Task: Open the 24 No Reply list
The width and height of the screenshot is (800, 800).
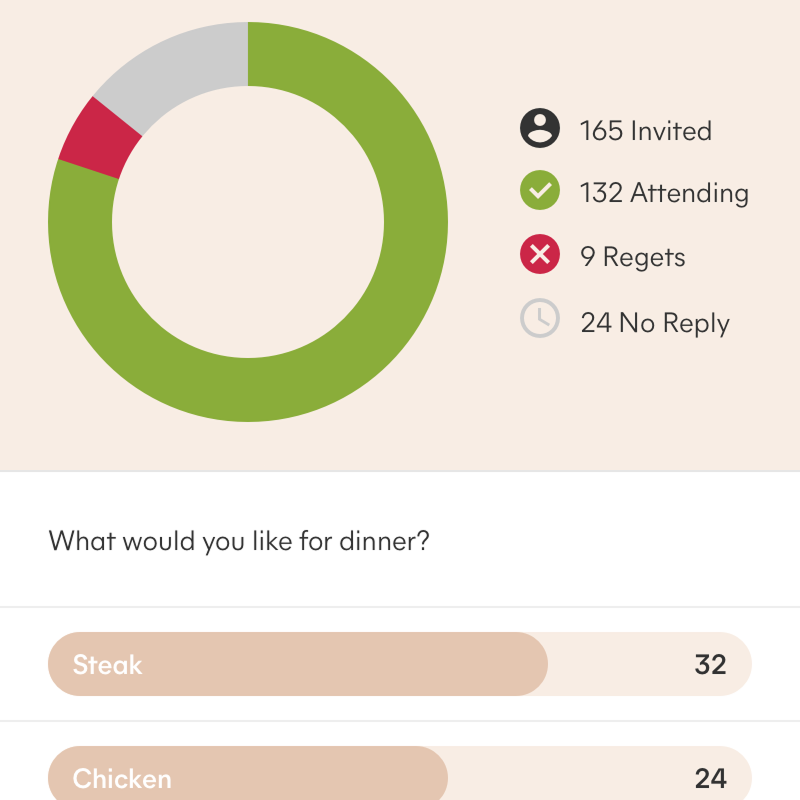Action: (655, 323)
